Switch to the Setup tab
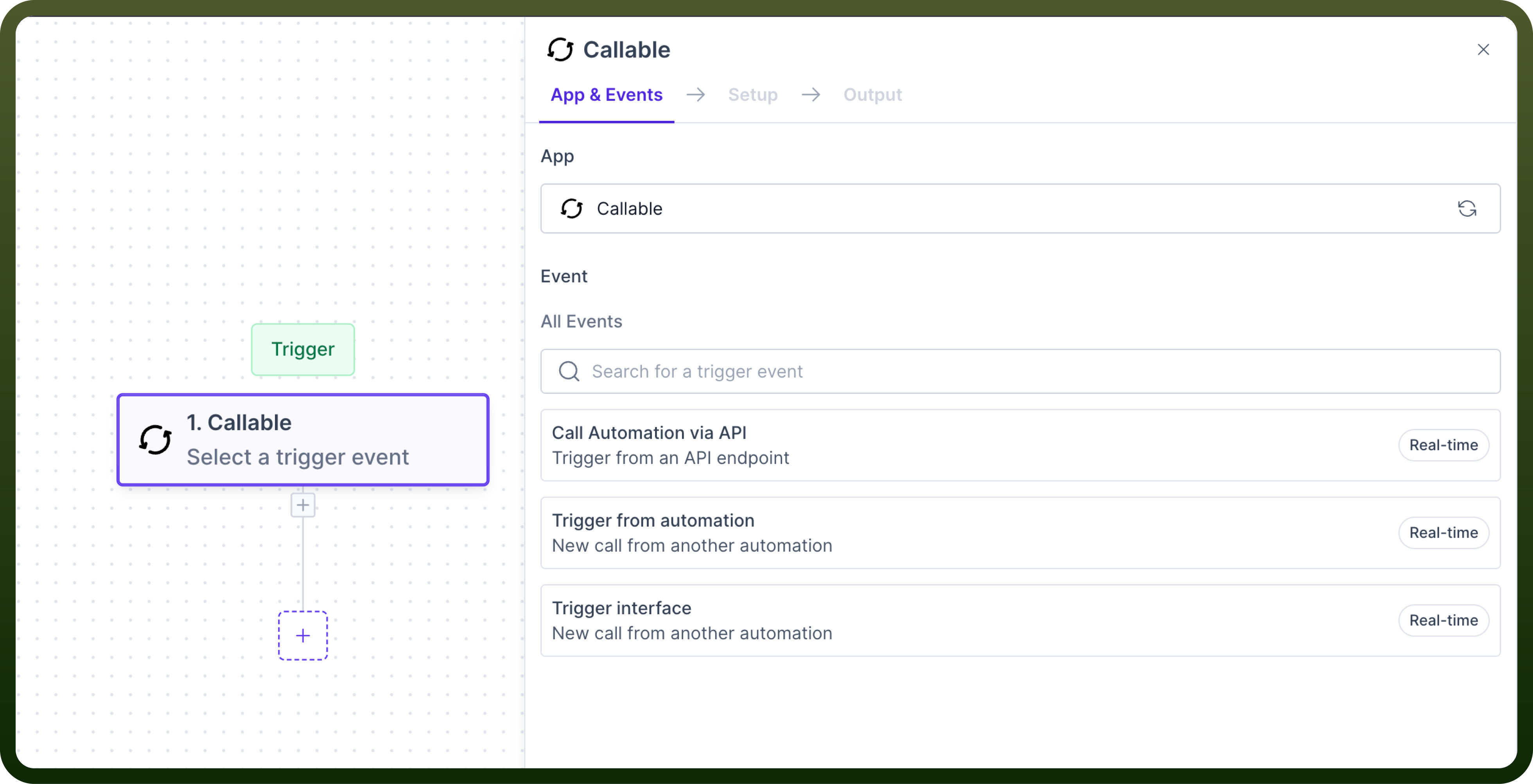The width and height of the screenshot is (1533, 784). click(x=752, y=95)
